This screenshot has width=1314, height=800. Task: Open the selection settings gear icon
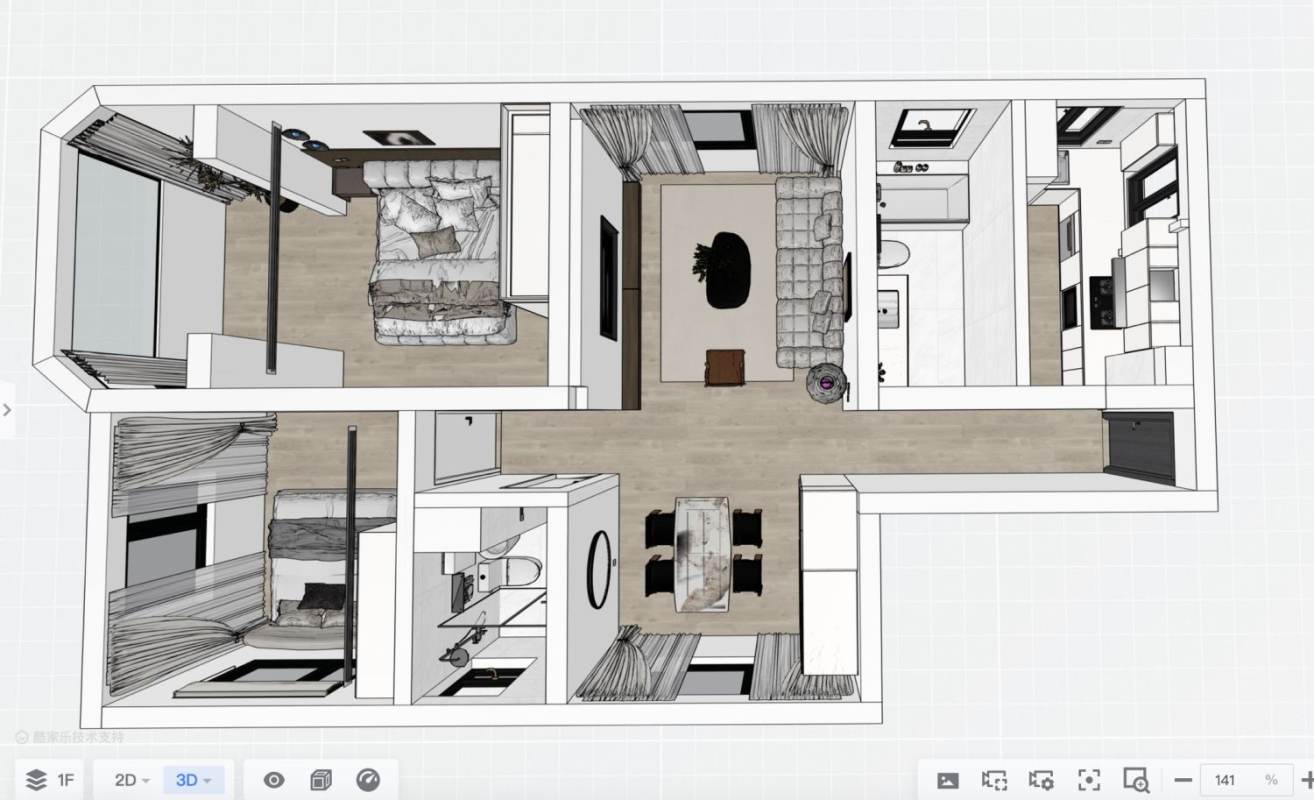pyautogui.click(x=1041, y=780)
